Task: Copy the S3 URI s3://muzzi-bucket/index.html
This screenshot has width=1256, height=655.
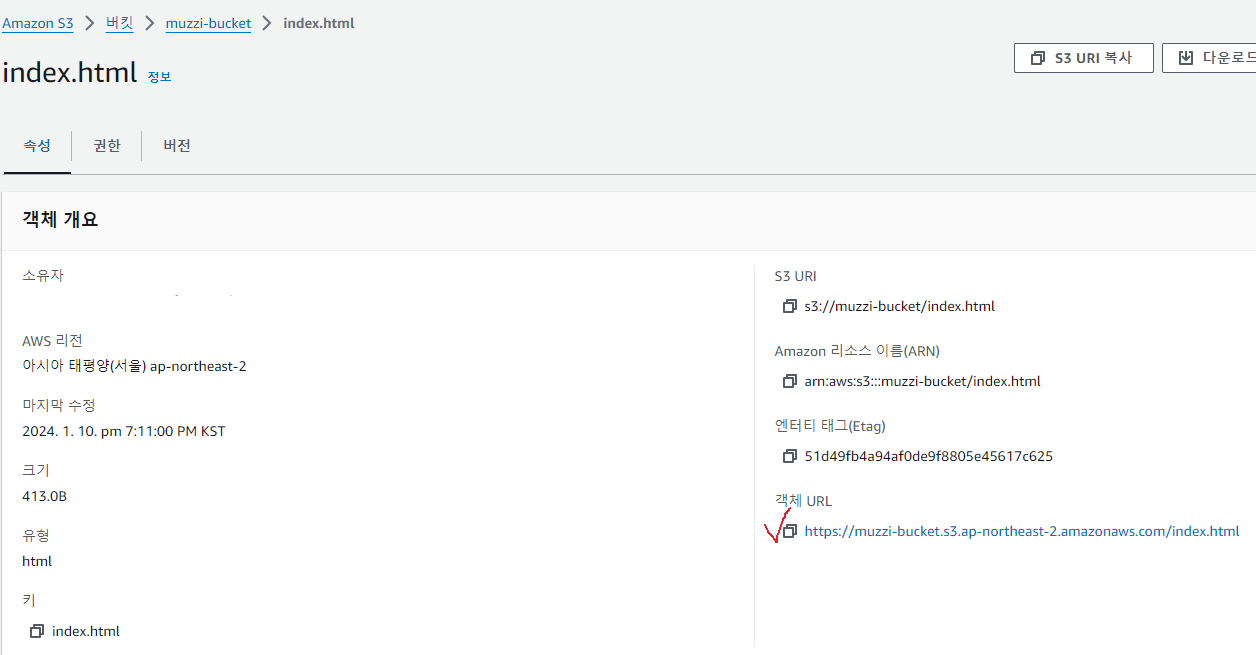Action: tap(789, 307)
